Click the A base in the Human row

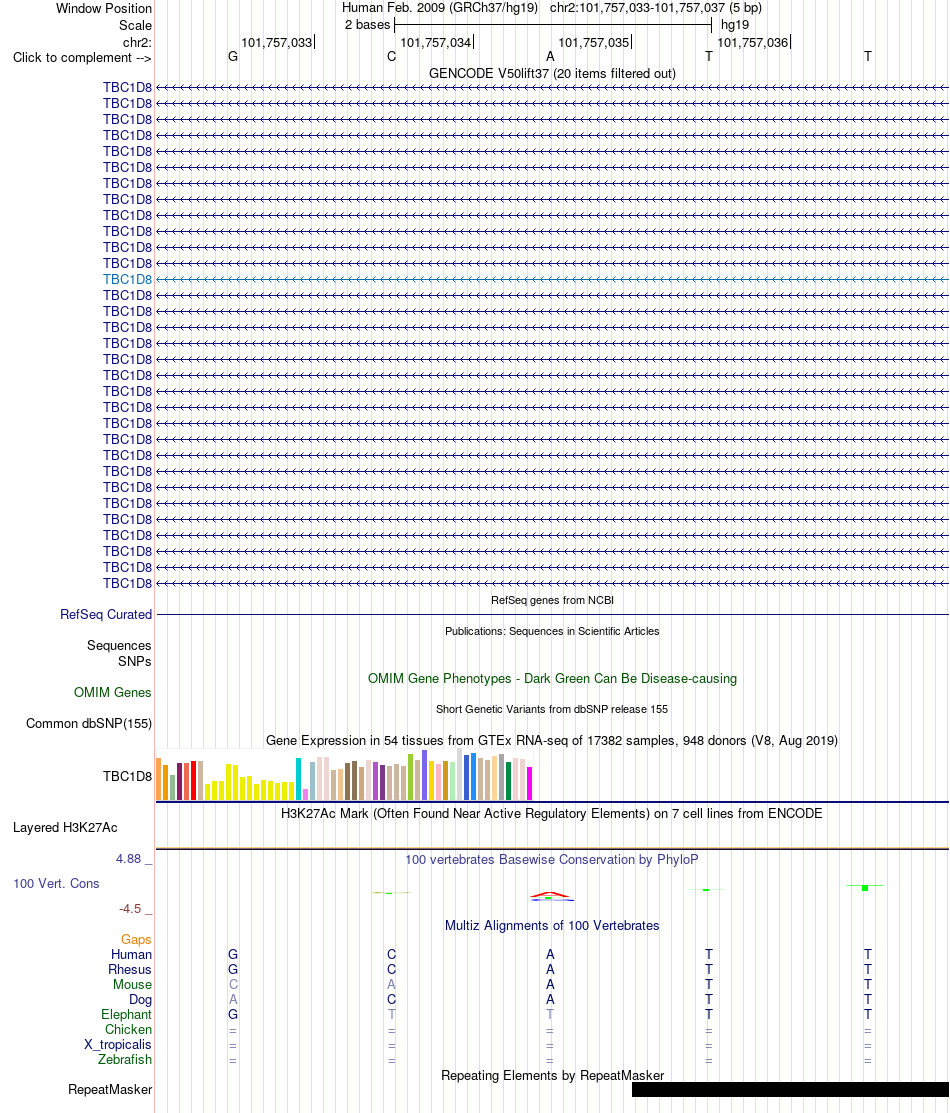(550, 955)
